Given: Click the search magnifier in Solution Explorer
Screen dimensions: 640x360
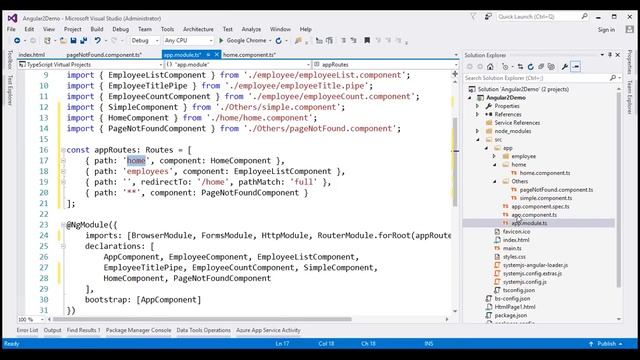Looking at the screenshot, I should tap(613, 78).
